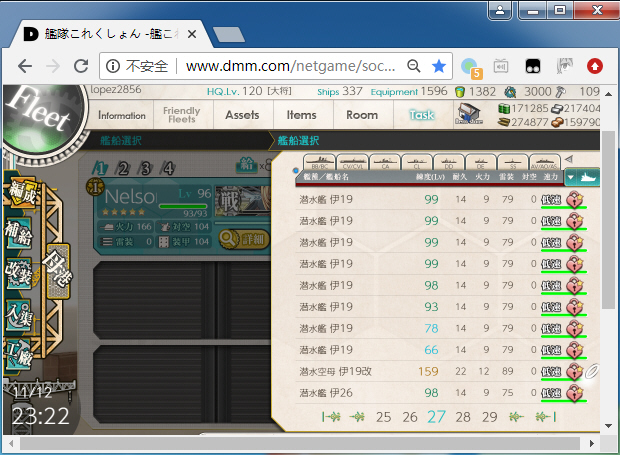Click lock heart on Lv 66 伊19
This screenshot has height=455, width=620.
(575, 350)
